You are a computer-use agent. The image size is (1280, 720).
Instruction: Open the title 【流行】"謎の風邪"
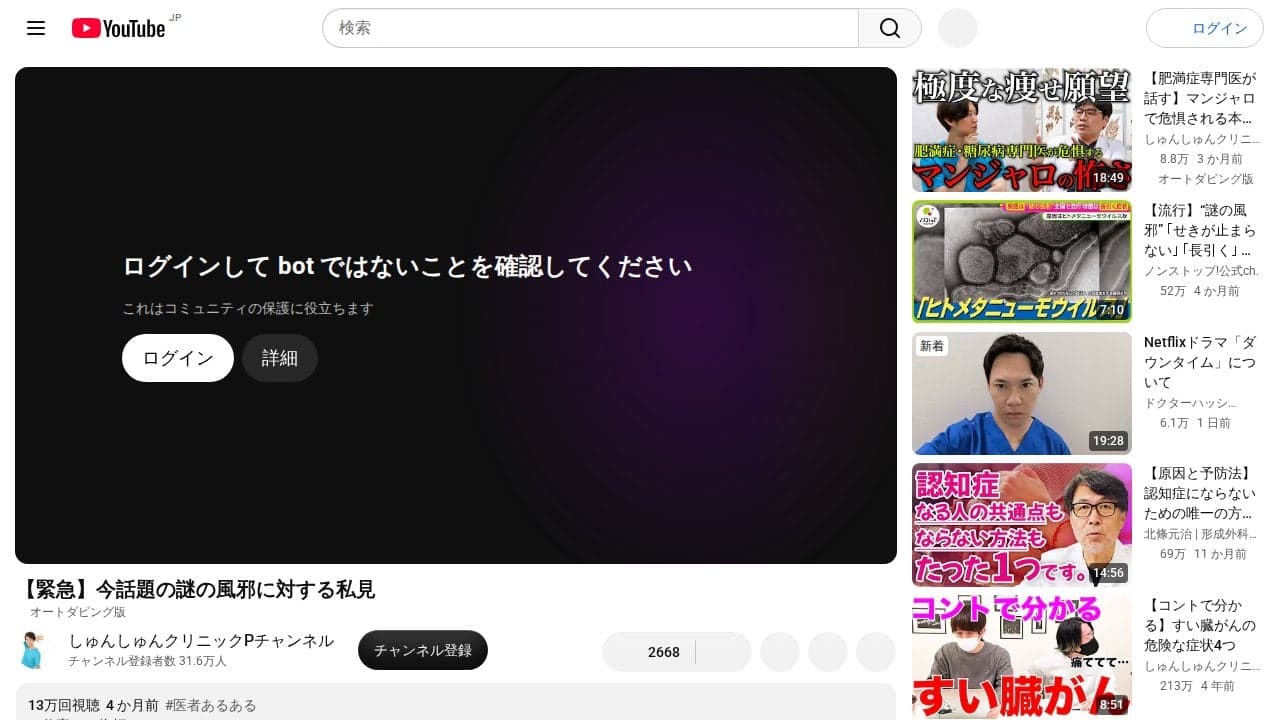(x=1200, y=230)
